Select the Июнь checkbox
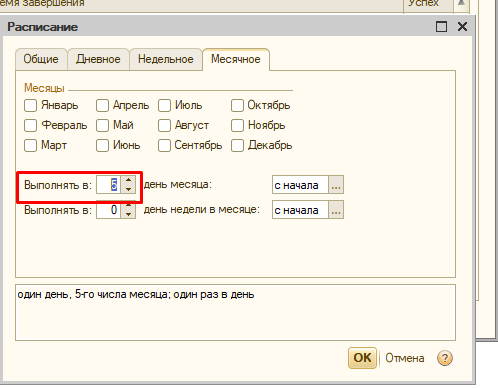498x388 pixels. [x=102, y=146]
